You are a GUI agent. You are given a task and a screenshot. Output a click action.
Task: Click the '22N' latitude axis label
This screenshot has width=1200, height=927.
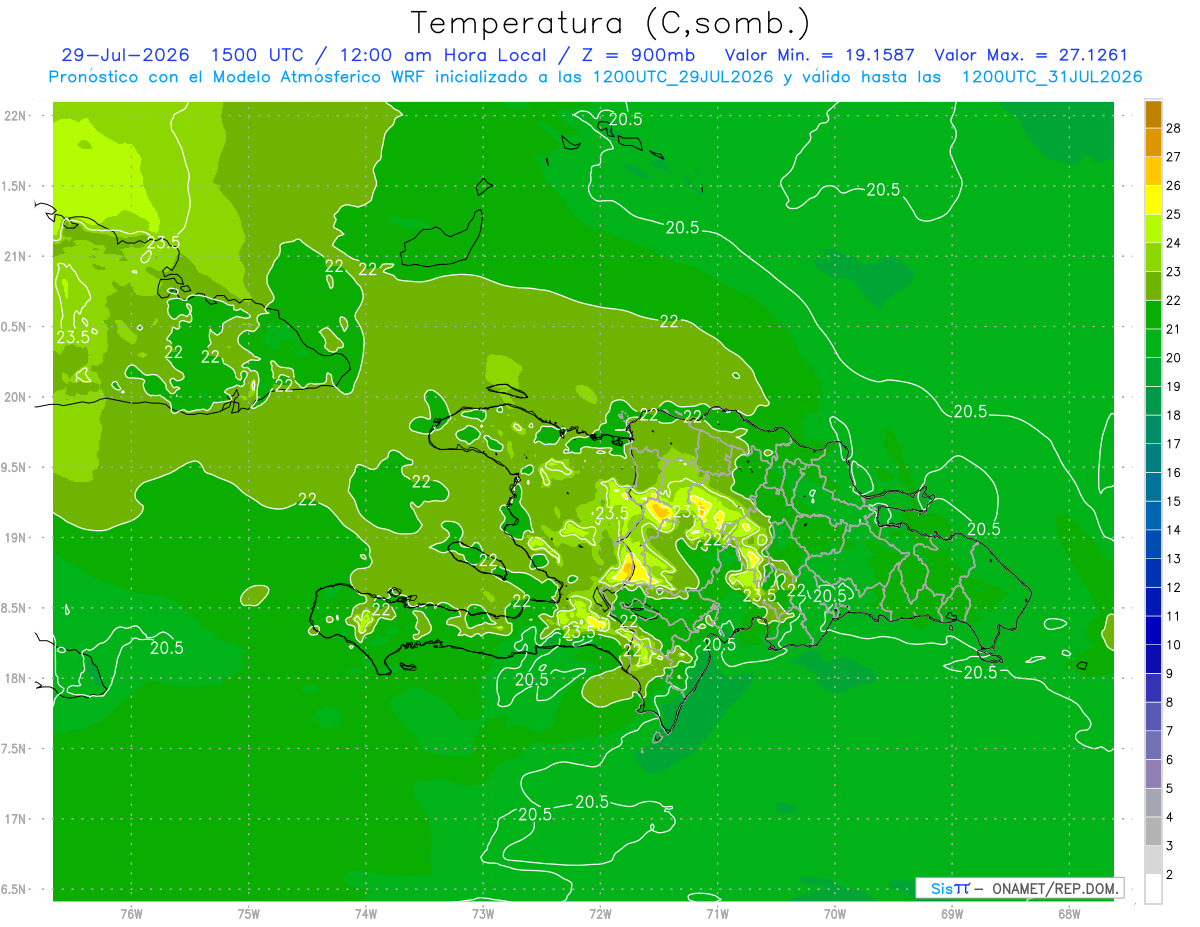click(x=15, y=116)
